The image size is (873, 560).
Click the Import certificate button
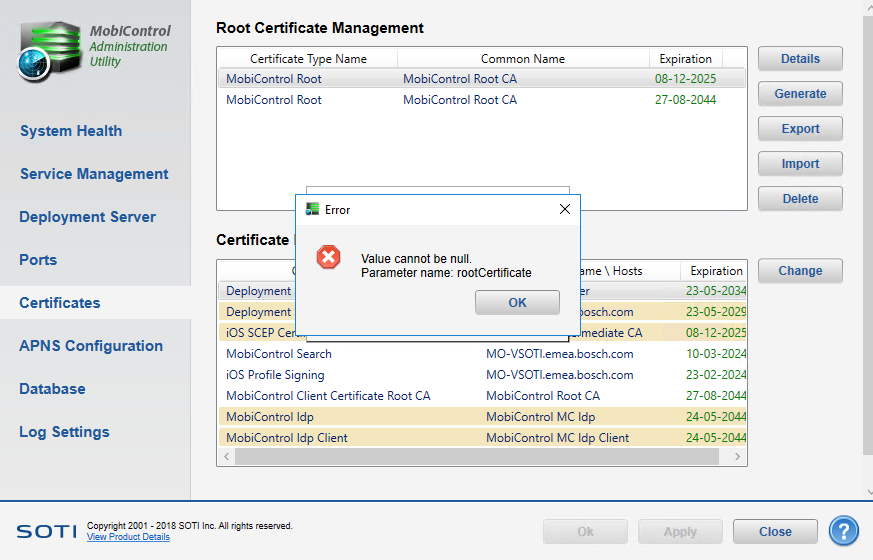(800, 164)
